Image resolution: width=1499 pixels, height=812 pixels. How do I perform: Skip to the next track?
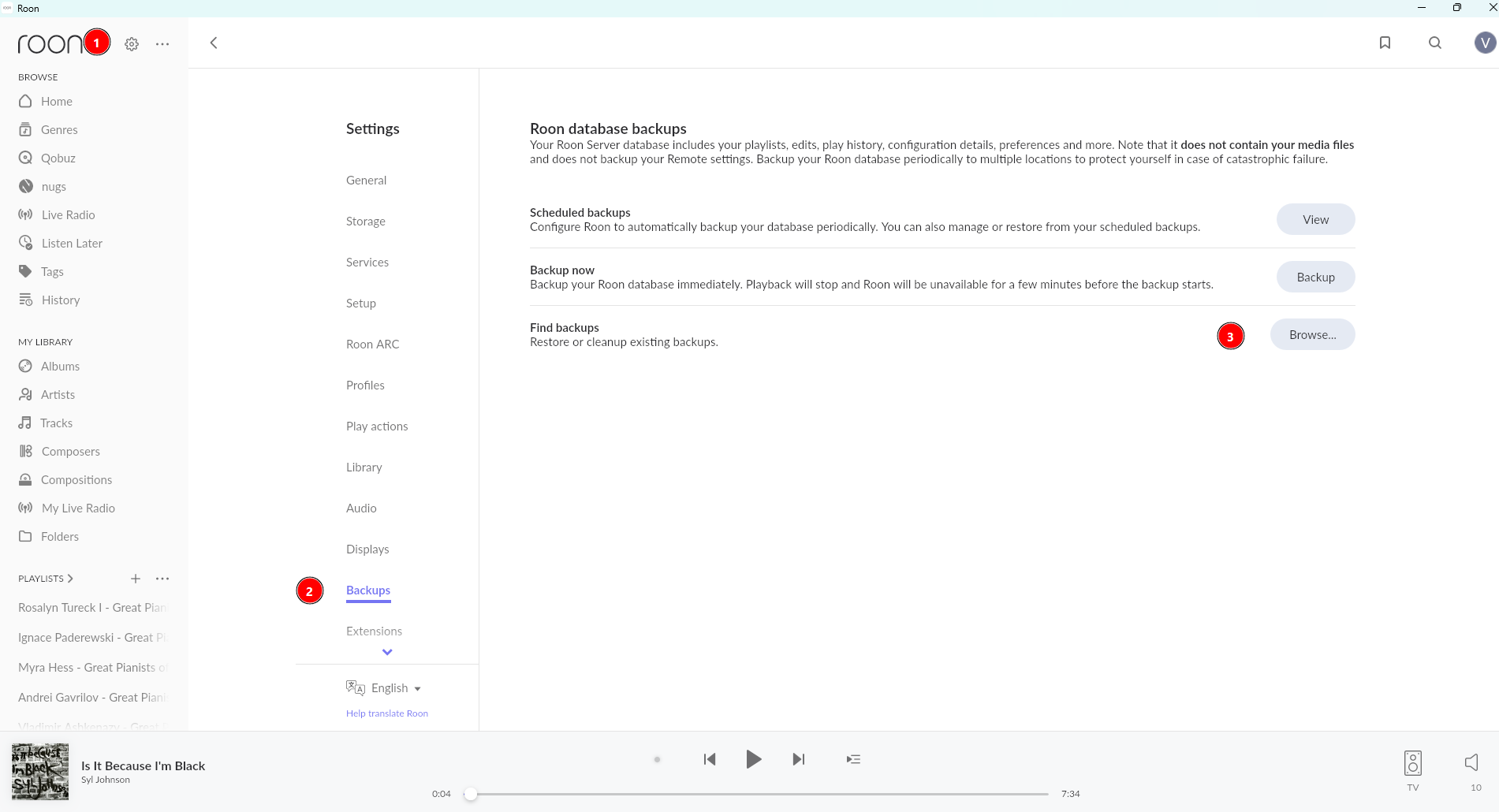point(798,759)
